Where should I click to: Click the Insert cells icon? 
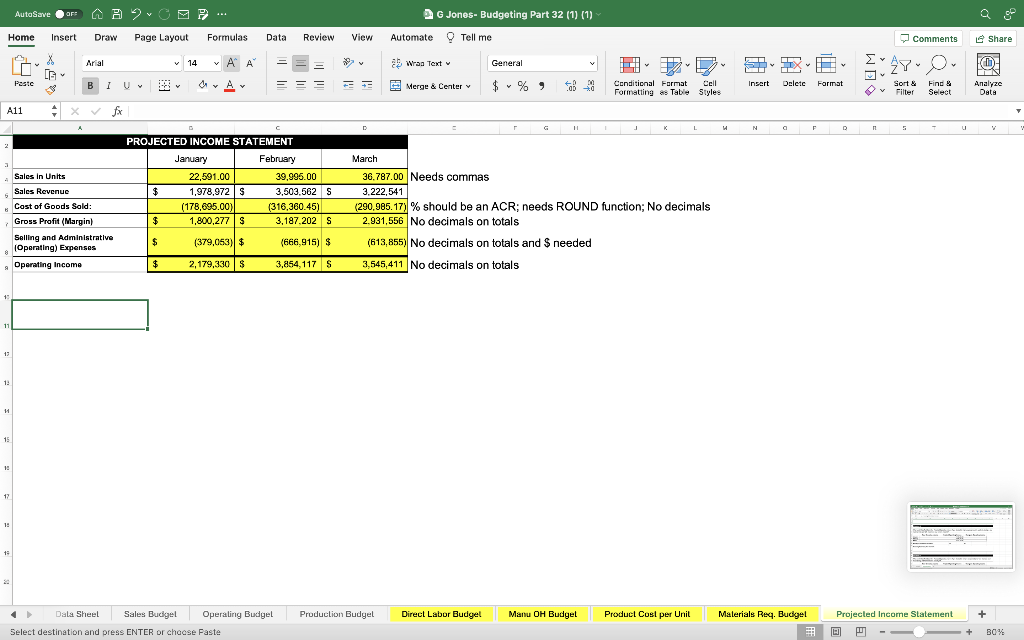click(x=755, y=65)
